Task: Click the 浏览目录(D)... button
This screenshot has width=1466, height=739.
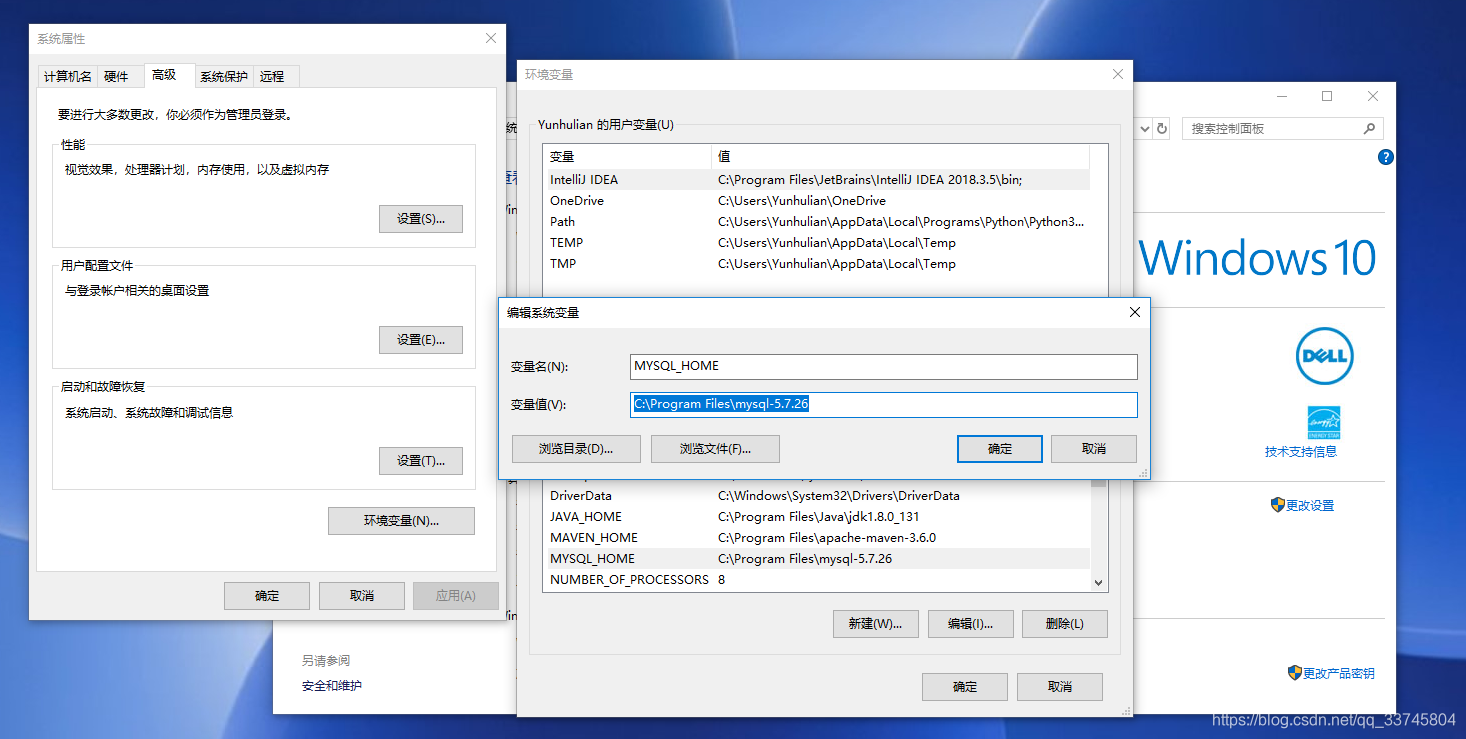Action: click(x=576, y=449)
